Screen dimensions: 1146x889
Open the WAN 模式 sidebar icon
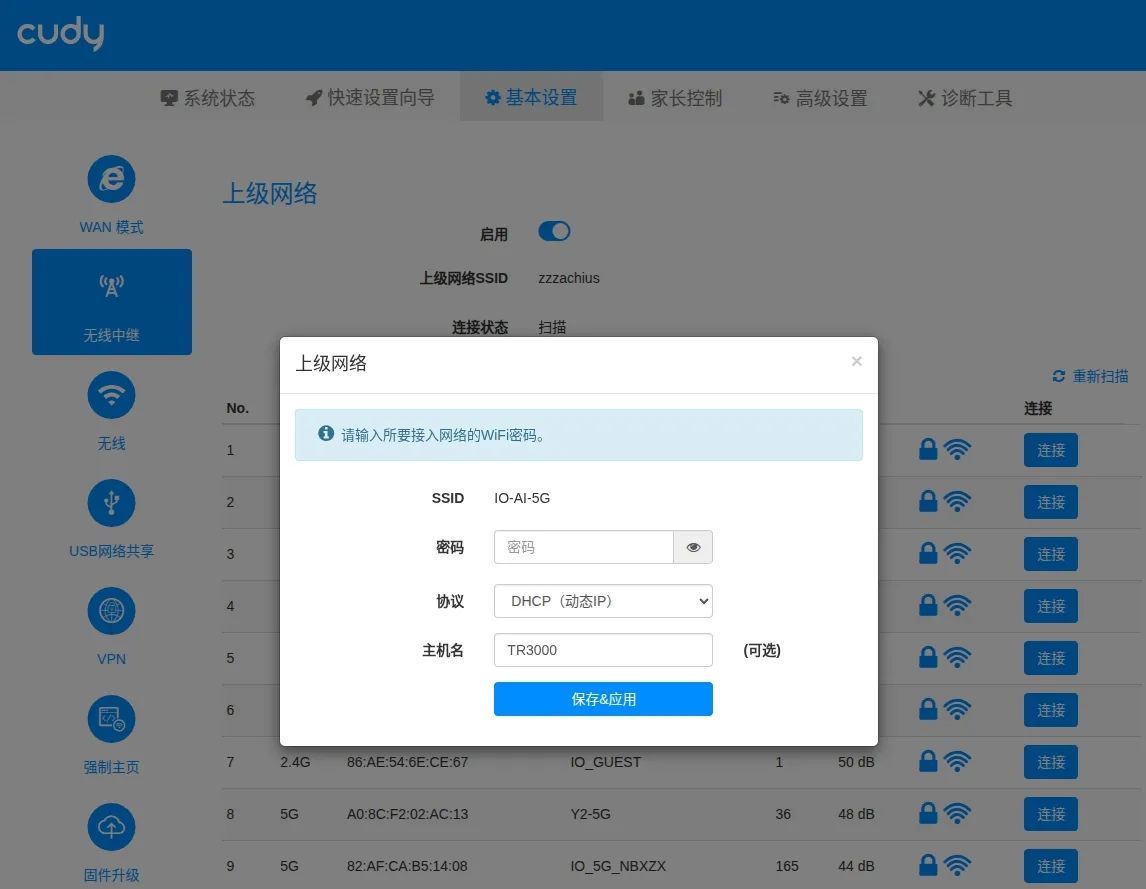point(111,180)
